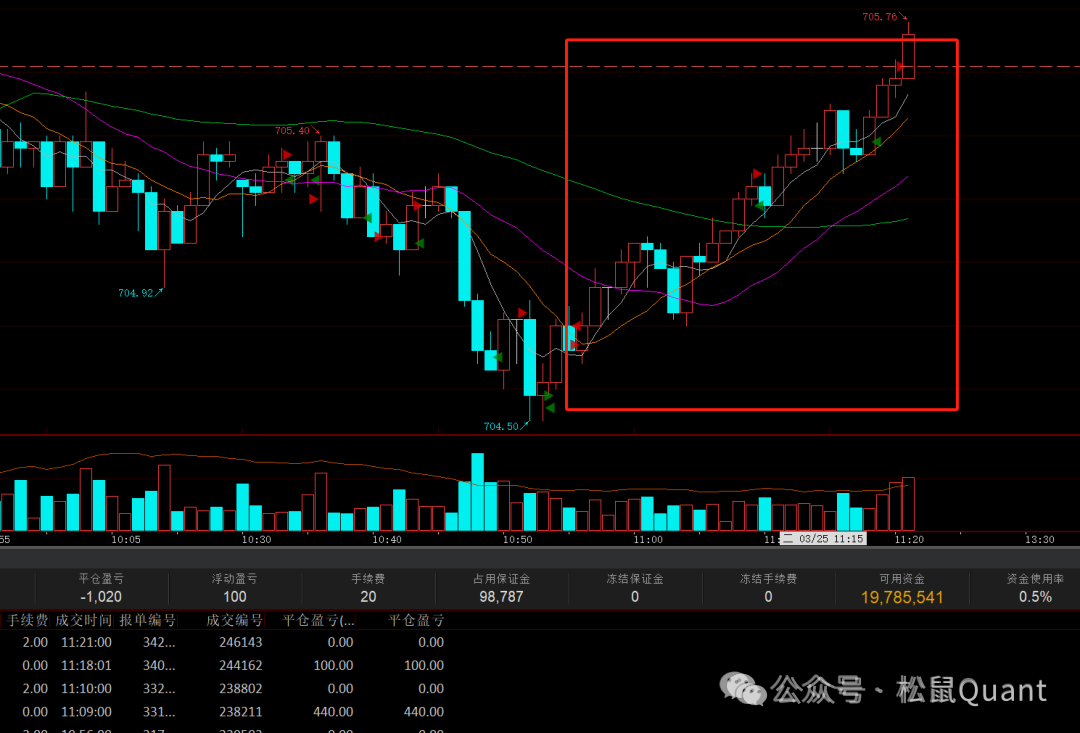The height and width of the screenshot is (733, 1080).
Task: Click the tallest cyan volume bar
Action: tap(477, 492)
